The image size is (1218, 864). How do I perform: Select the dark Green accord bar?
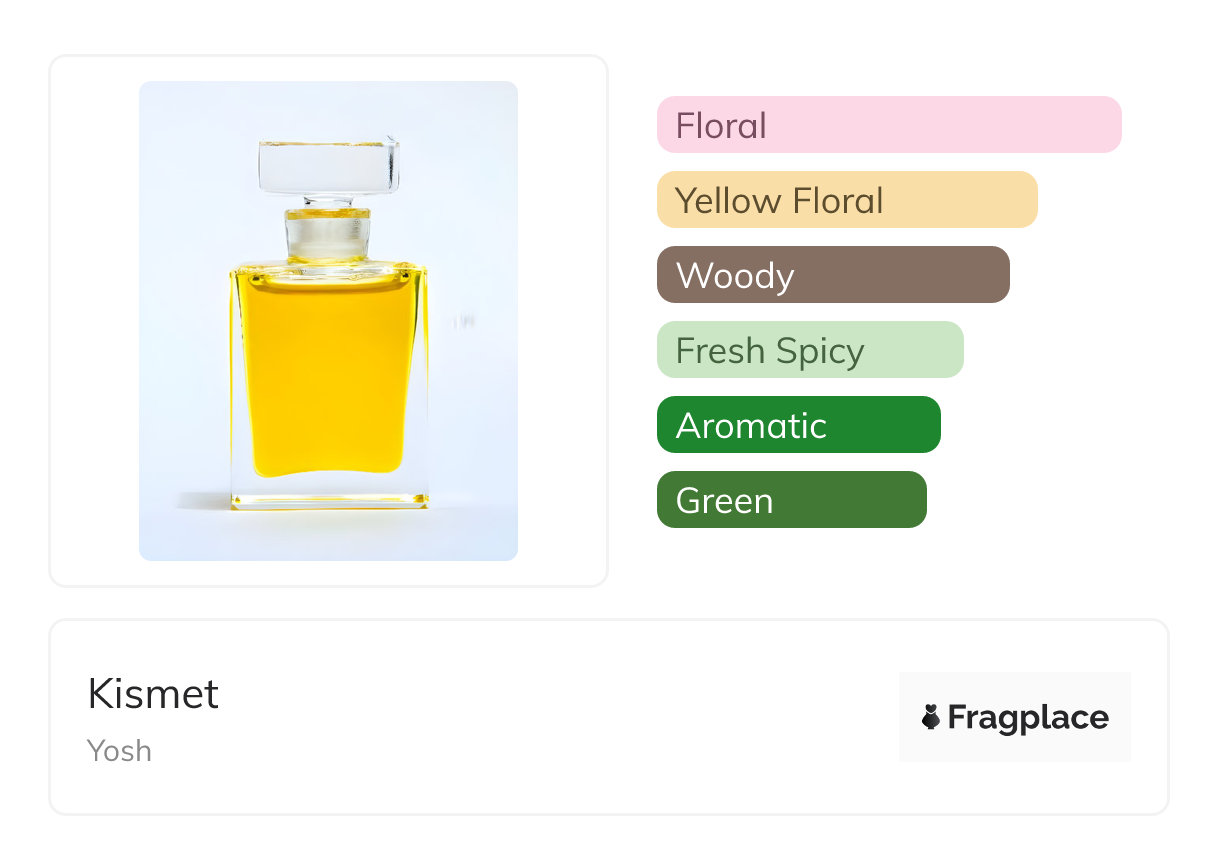[x=791, y=500]
